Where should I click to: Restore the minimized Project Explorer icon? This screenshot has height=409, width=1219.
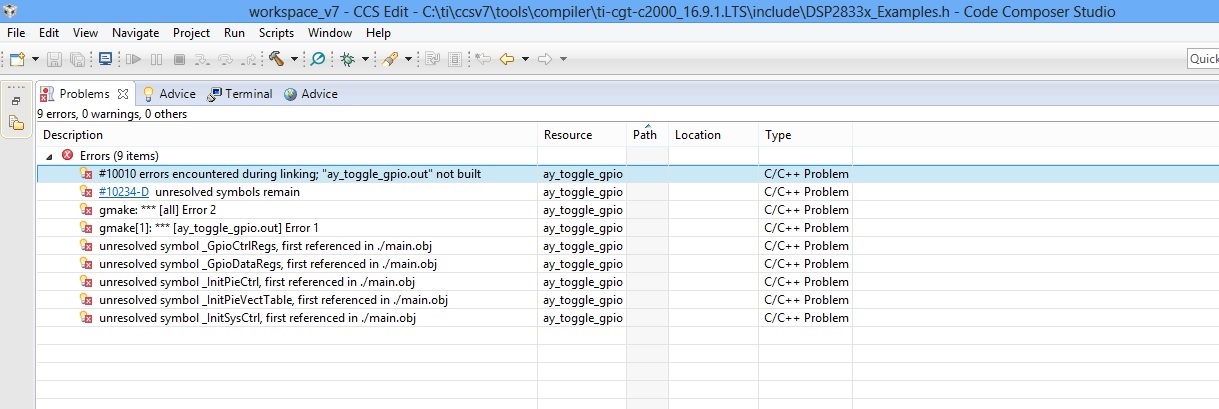click(x=16, y=123)
